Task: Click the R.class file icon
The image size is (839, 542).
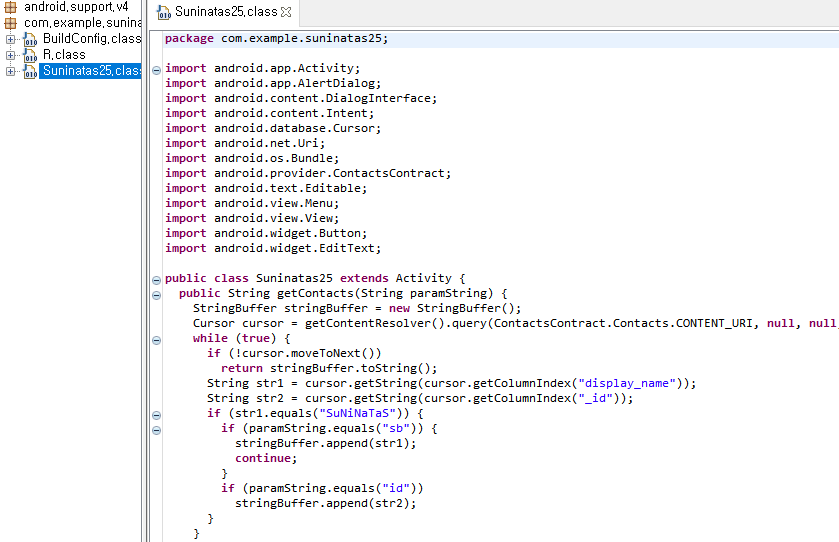Action: [x=30, y=56]
